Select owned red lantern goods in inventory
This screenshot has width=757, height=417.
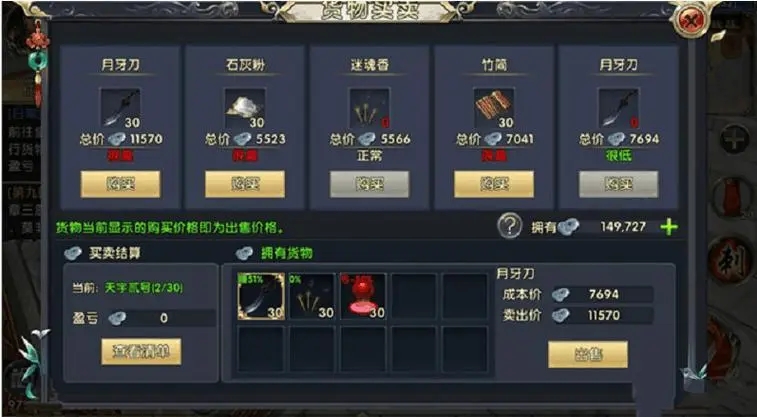[364, 296]
